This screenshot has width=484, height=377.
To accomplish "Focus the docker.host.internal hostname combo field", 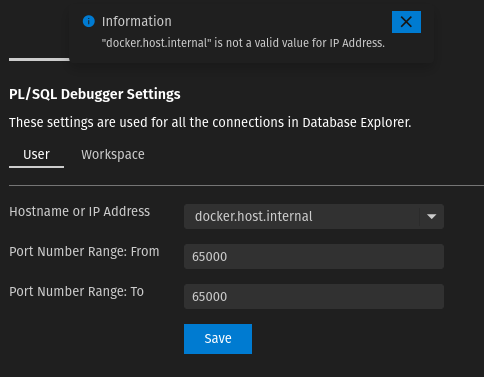I will 302,217.
